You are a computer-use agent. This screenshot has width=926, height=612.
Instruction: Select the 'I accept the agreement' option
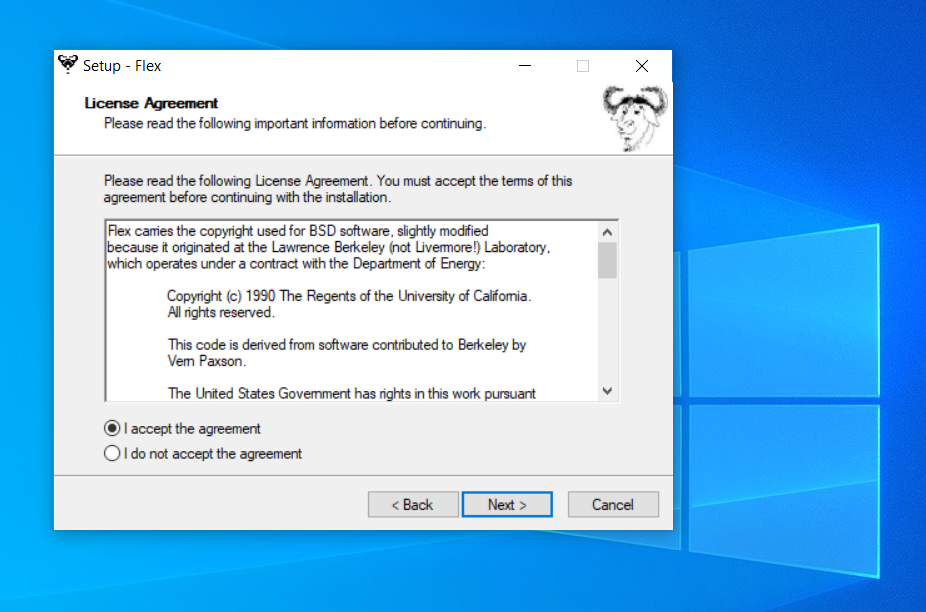113,428
